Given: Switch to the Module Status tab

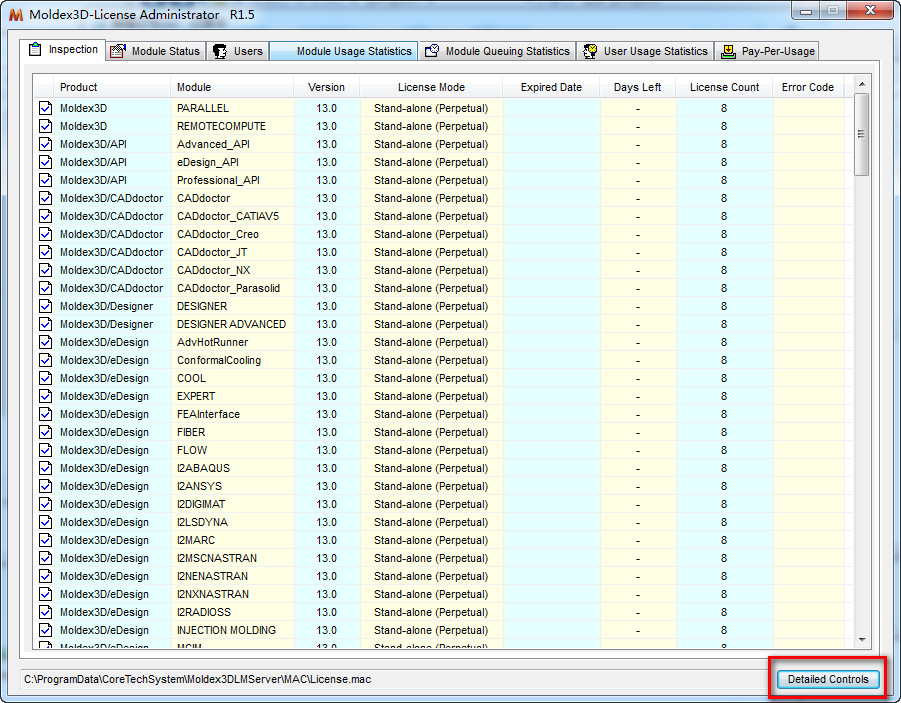Looking at the screenshot, I should [x=156, y=51].
